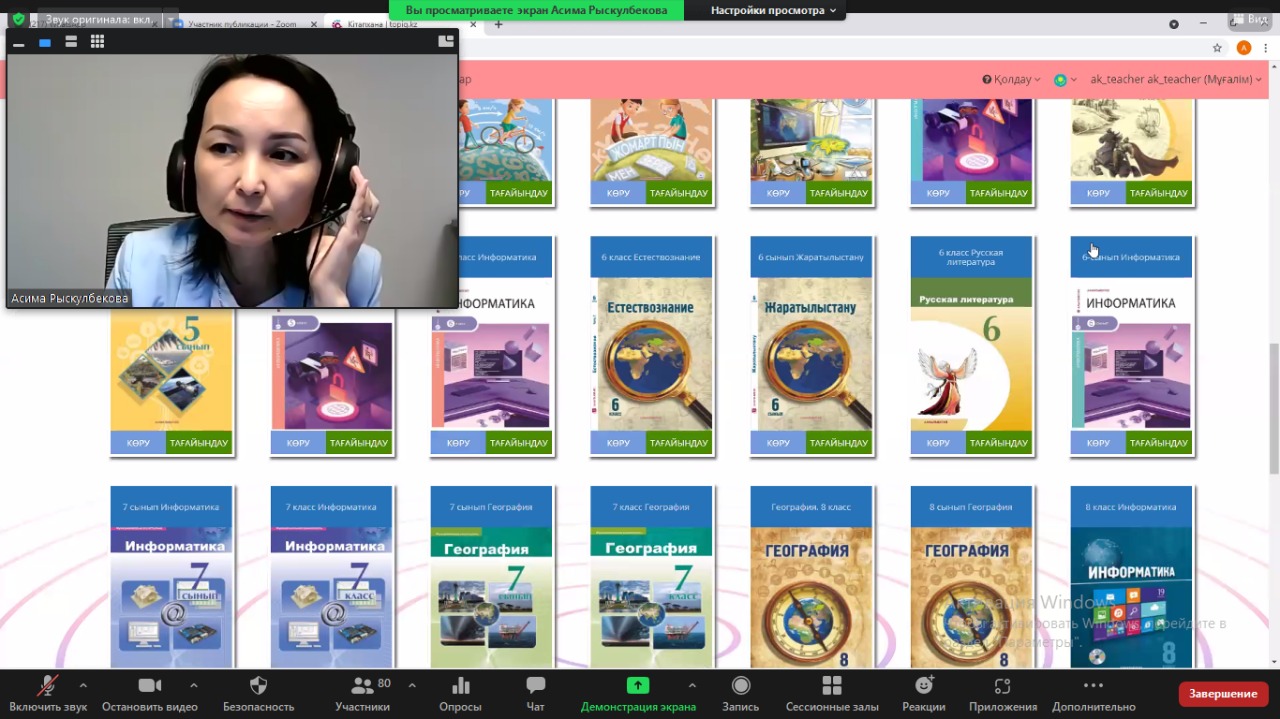Expand share options arrow beside Демонстрация экрана

coord(692,685)
